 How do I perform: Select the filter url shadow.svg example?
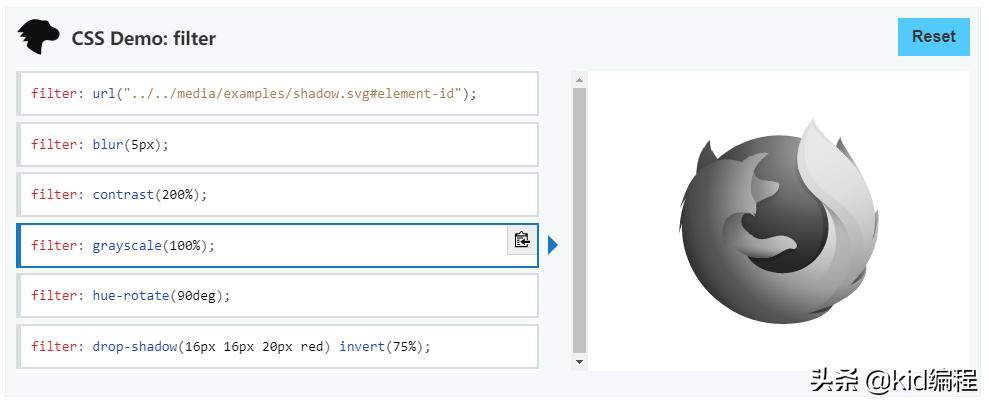click(278, 93)
